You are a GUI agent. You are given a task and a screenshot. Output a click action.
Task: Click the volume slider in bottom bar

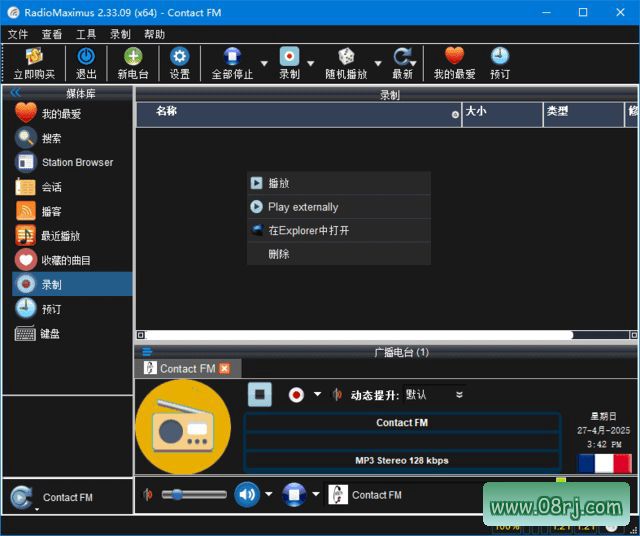point(192,494)
